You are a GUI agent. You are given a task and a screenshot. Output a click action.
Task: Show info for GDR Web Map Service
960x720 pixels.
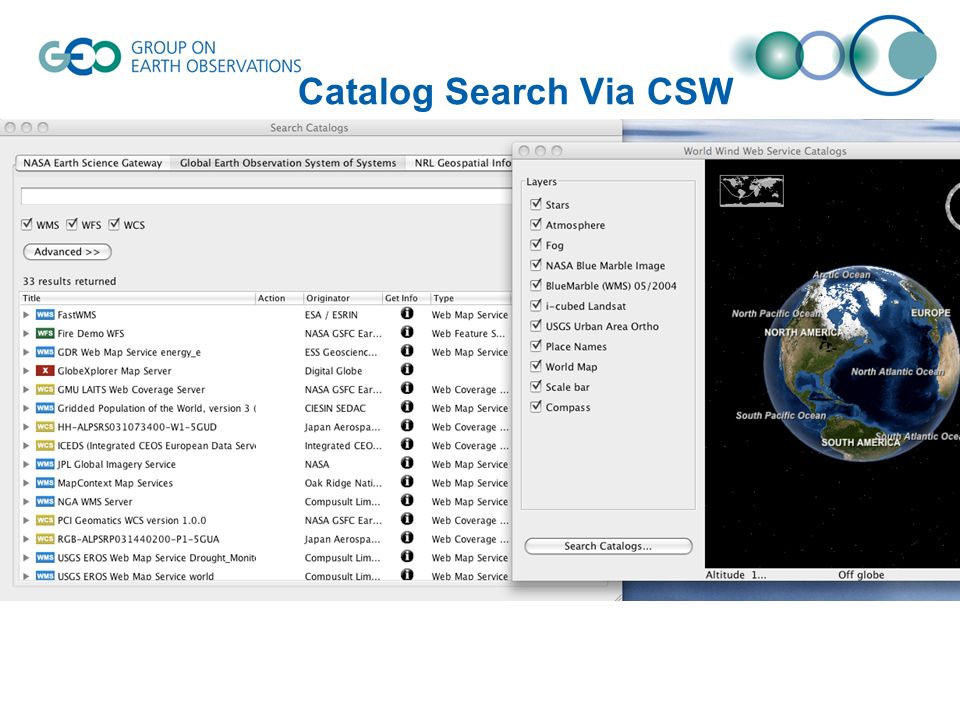coord(407,351)
